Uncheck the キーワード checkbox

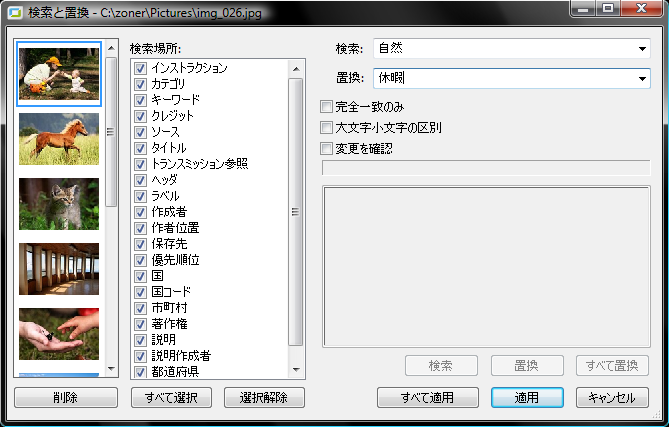[140, 100]
